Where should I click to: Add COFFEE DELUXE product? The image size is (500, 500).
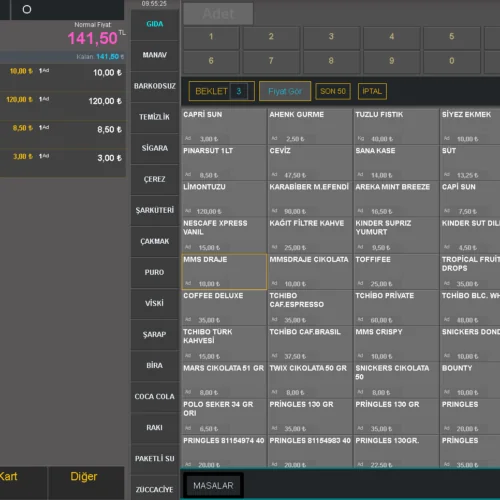click(224, 308)
